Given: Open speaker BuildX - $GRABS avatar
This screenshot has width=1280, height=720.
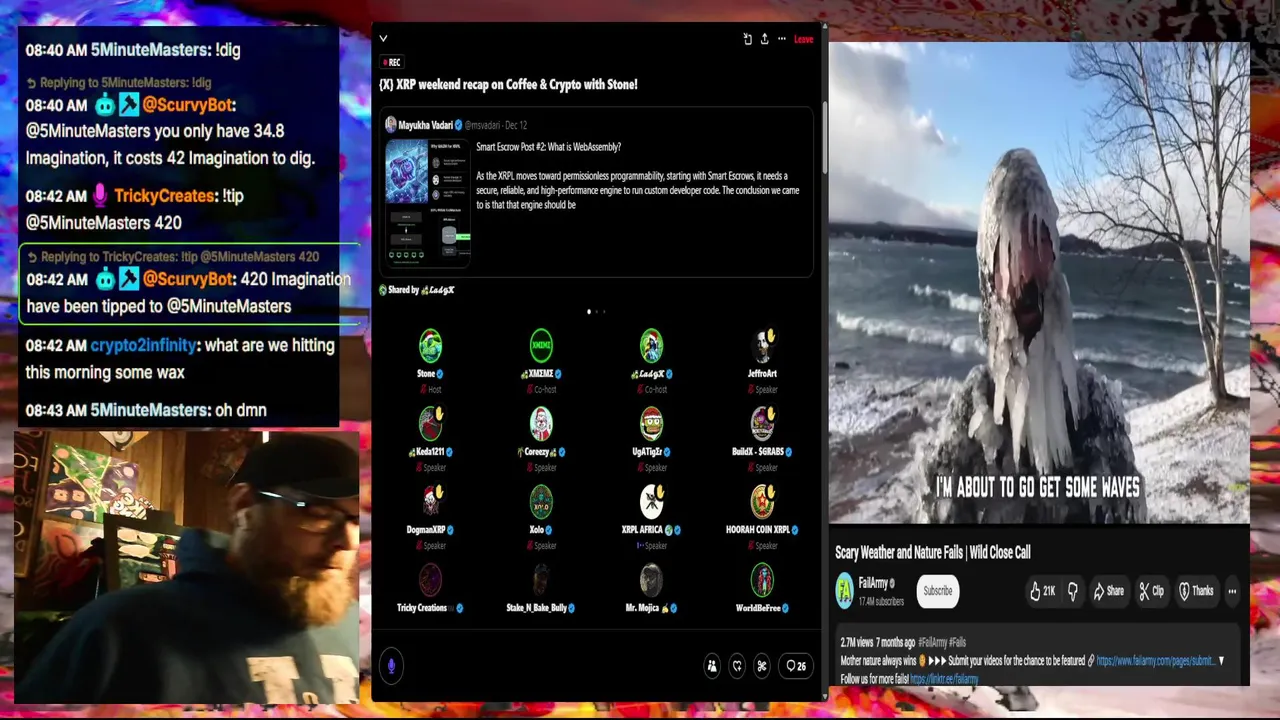Looking at the screenshot, I should pyautogui.click(x=762, y=424).
